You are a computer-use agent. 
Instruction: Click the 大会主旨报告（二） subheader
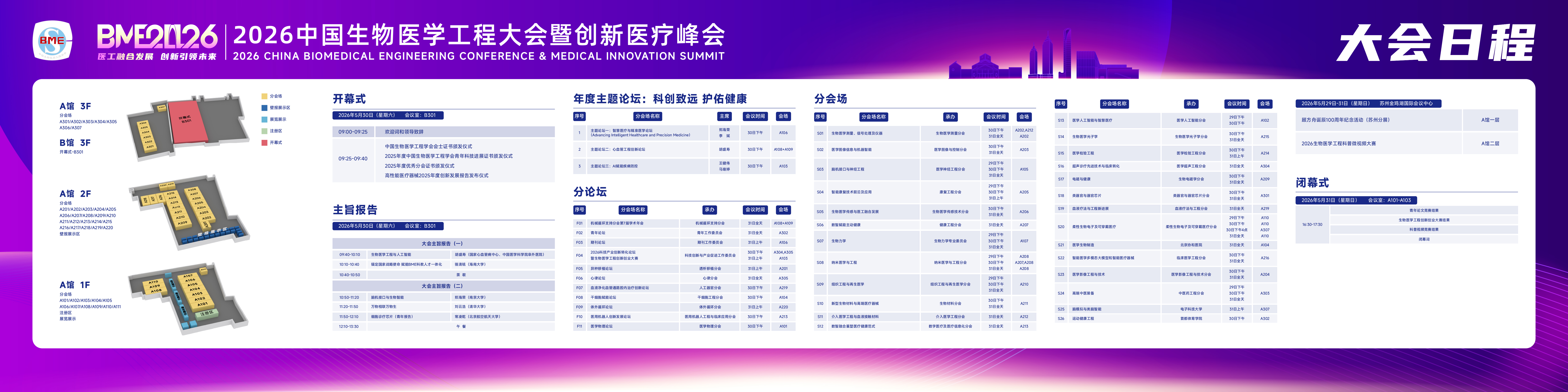click(x=443, y=286)
